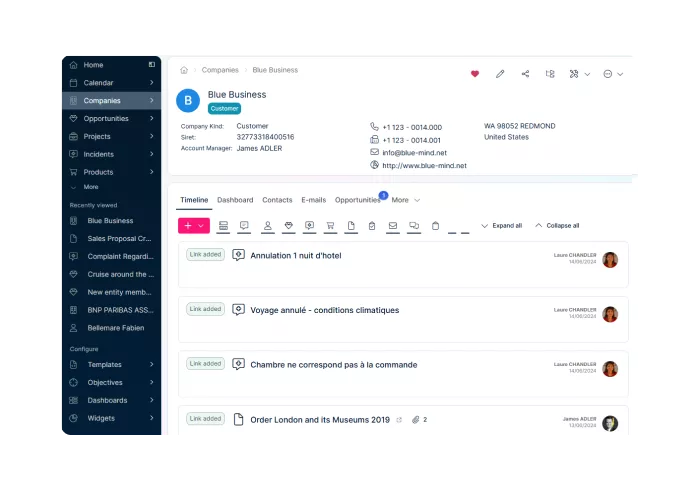Click paperclip attachment icon on Order London

tap(415, 420)
